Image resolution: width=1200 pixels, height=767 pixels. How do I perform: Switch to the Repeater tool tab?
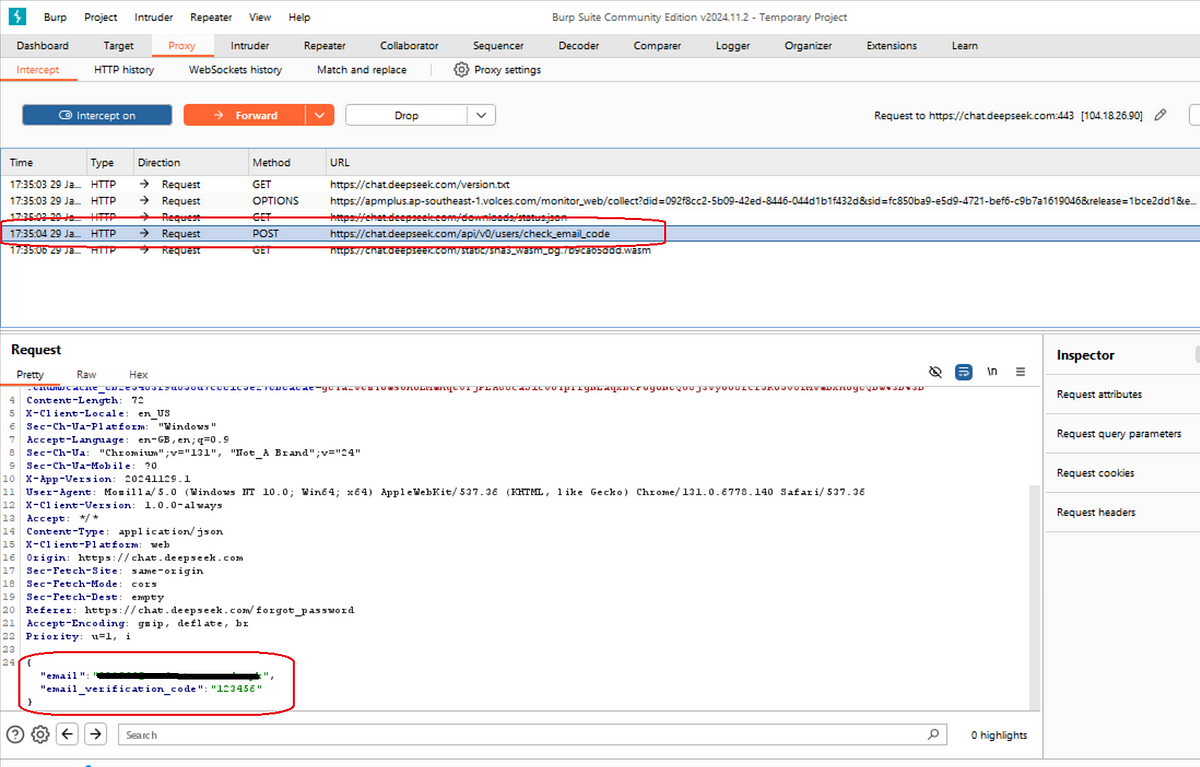tap(325, 45)
